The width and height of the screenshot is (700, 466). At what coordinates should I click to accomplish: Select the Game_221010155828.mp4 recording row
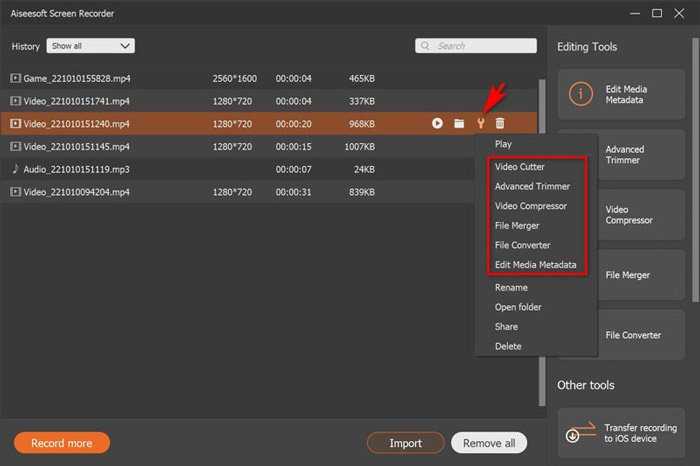(x=269, y=78)
